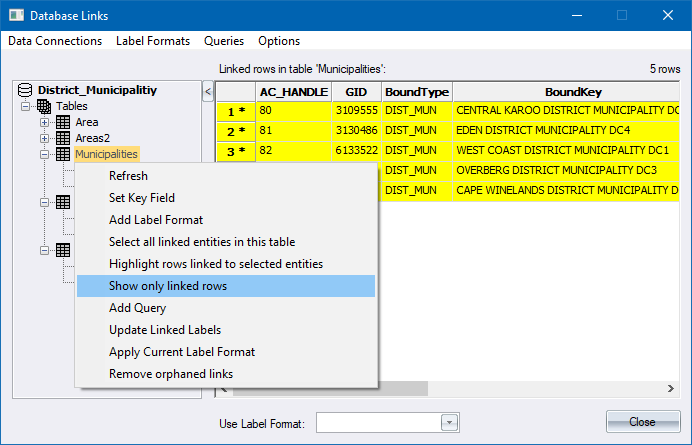The image size is (692, 445).
Task: Collapse the Tables tree node
Action: point(26,106)
